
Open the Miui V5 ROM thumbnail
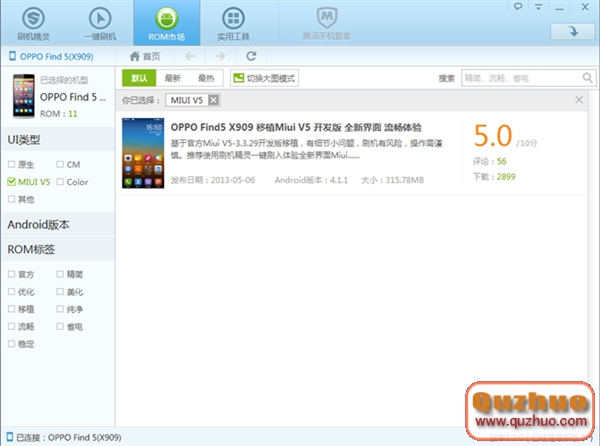point(143,153)
